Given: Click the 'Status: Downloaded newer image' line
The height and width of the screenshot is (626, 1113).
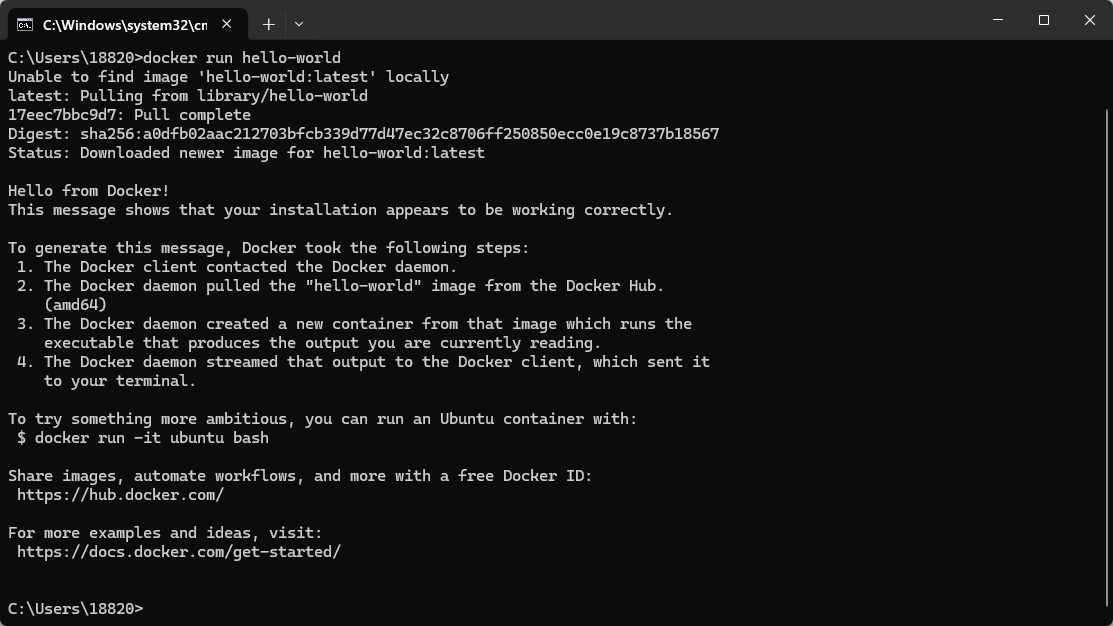Looking at the screenshot, I should coord(246,153).
